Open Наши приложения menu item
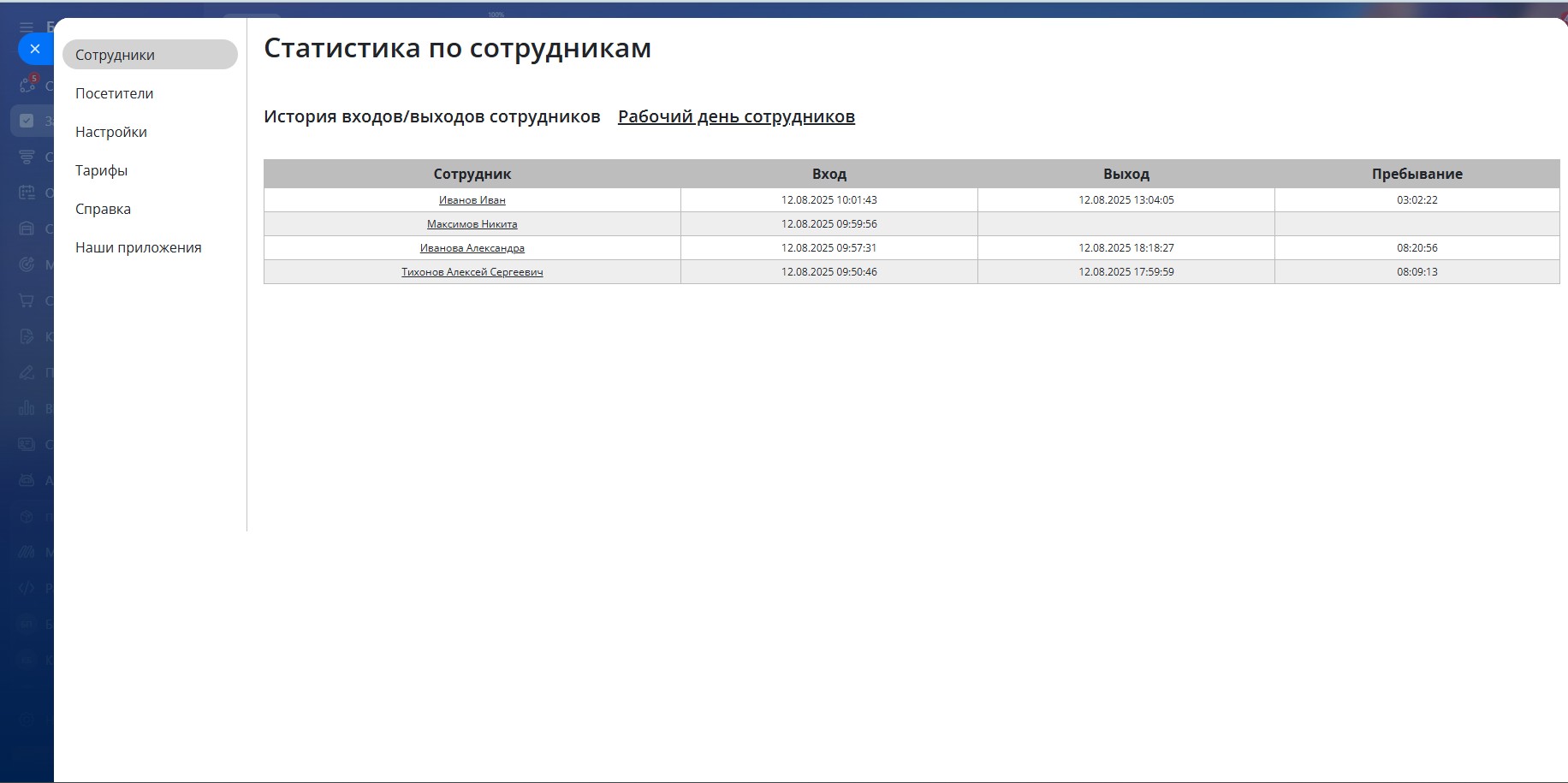Viewport: 1568px width, 783px height. click(139, 247)
